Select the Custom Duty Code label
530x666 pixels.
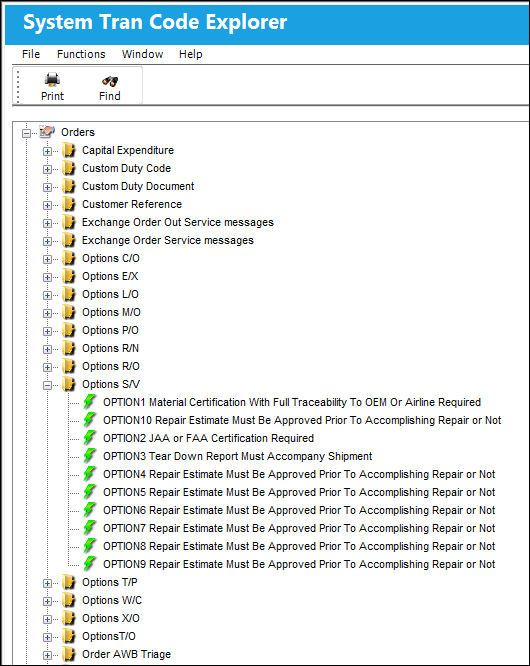[x=127, y=168]
